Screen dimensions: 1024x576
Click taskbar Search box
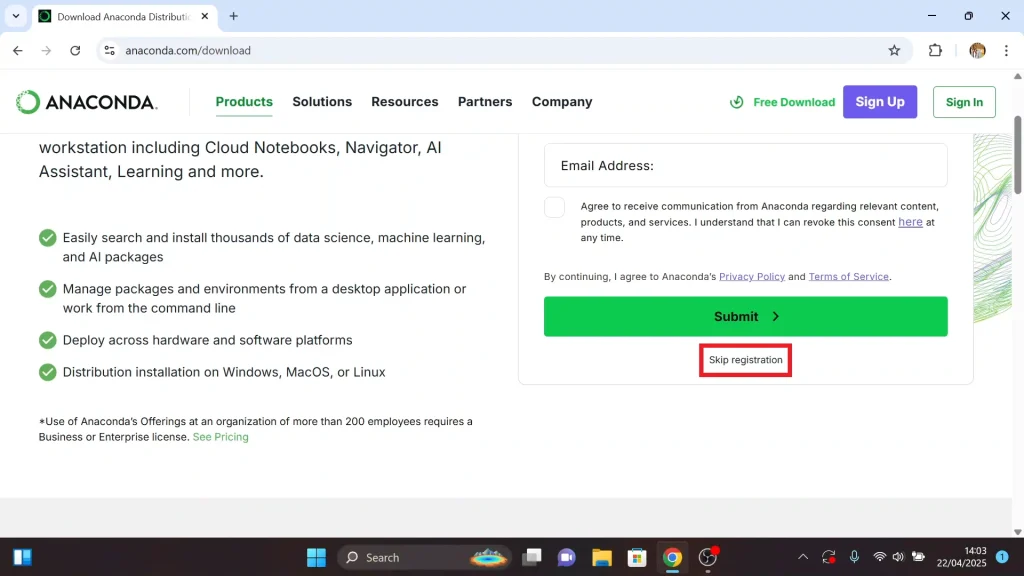point(424,557)
